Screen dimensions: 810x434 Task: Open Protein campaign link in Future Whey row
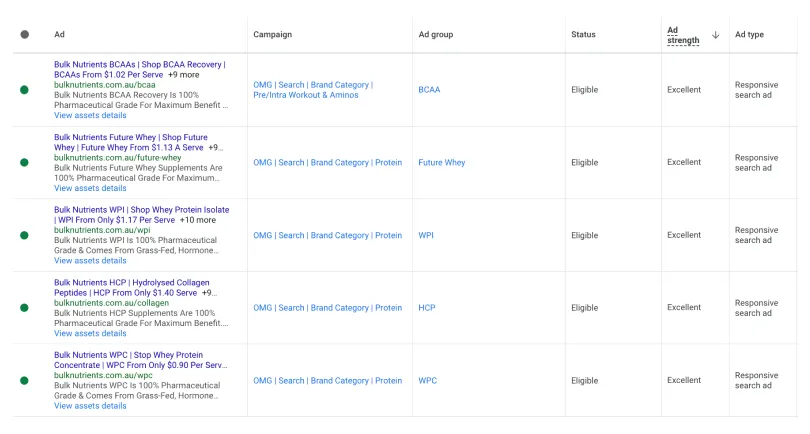tap(328, 163)
